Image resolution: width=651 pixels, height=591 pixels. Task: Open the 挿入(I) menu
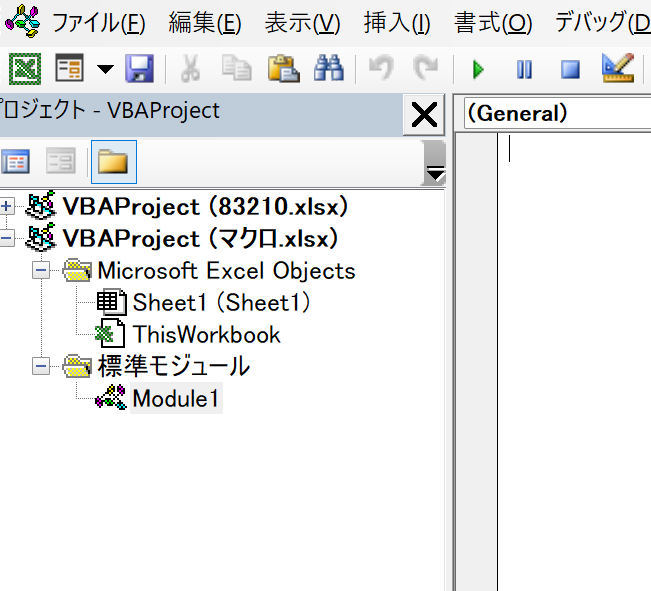tap(397, 22)
